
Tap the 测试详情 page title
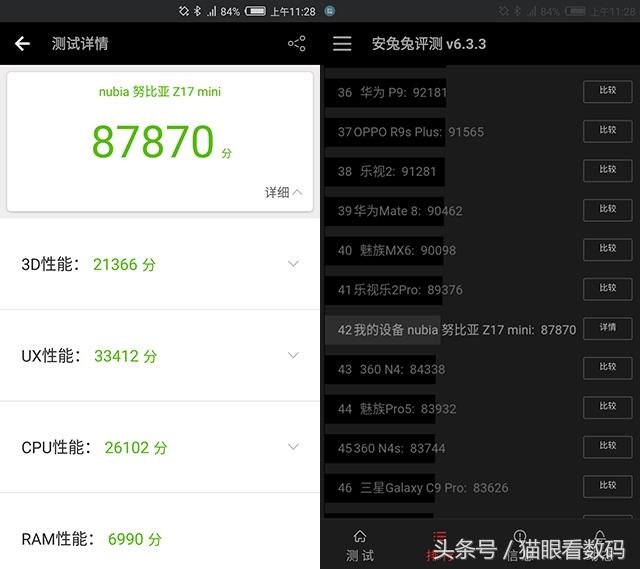click(80, 43)
